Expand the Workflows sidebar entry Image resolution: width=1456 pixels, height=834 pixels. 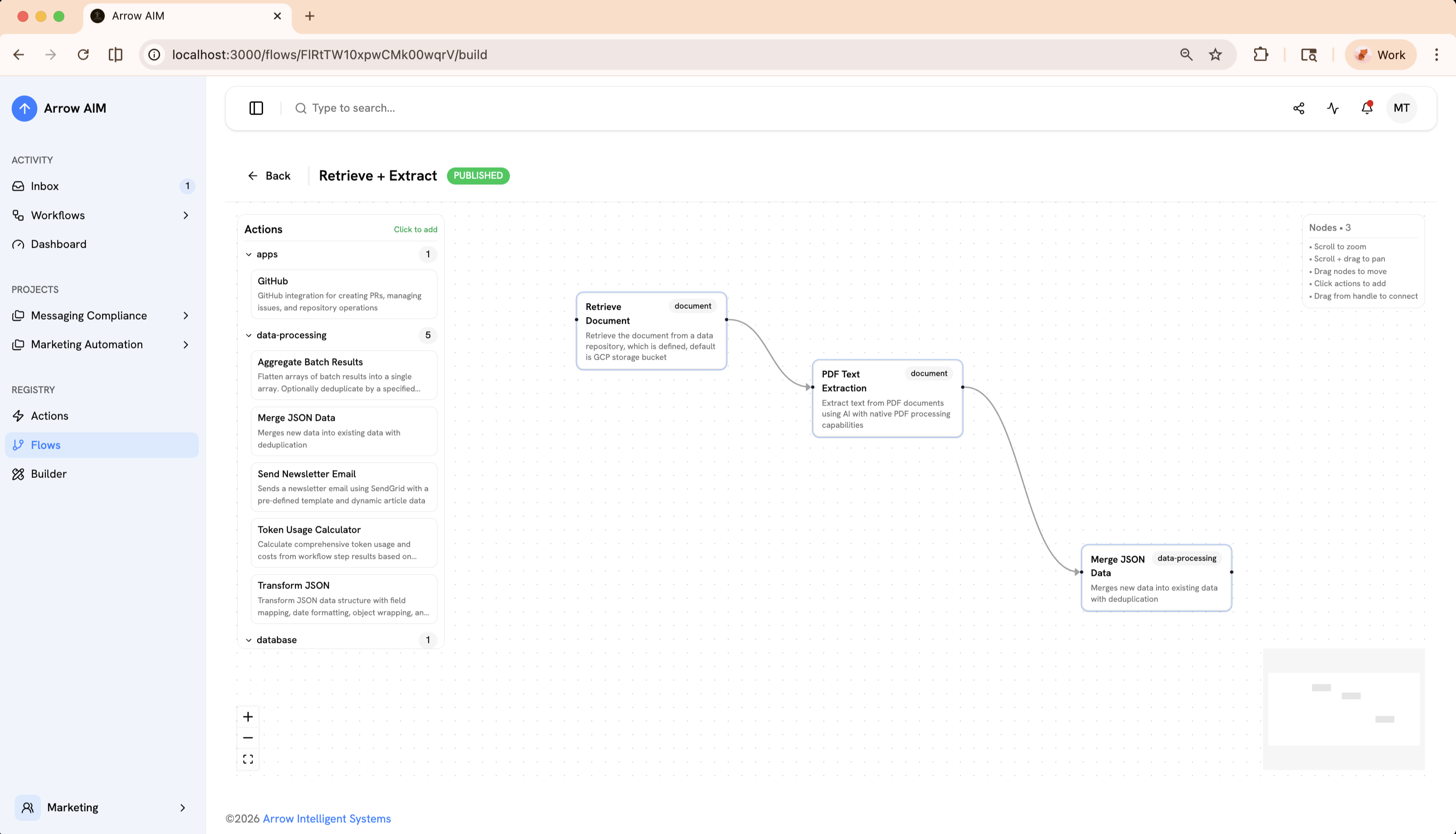186,215
